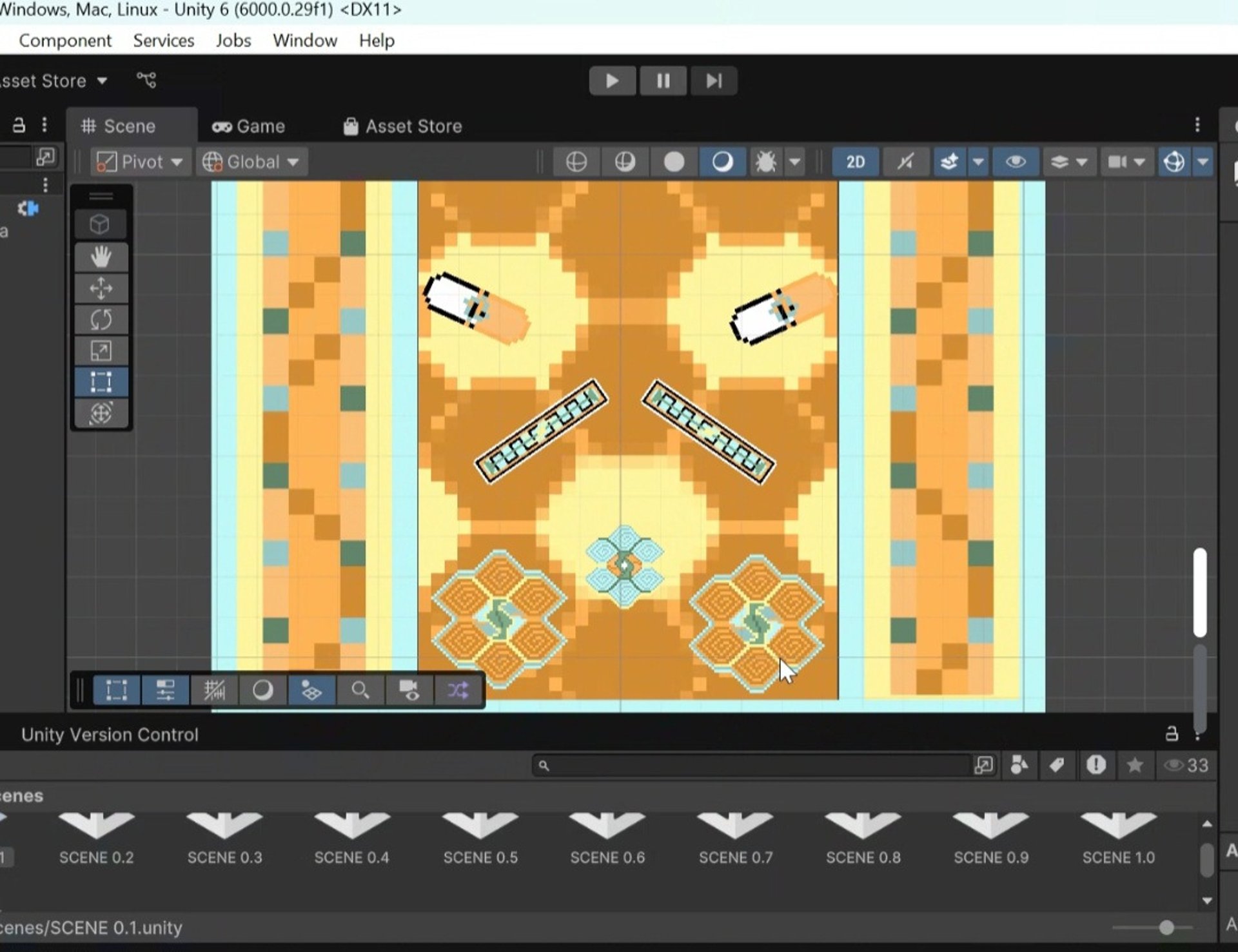The image size is (1238, 952).
Task: Open the Global orientation dropdown
Action: coord(251,162)
